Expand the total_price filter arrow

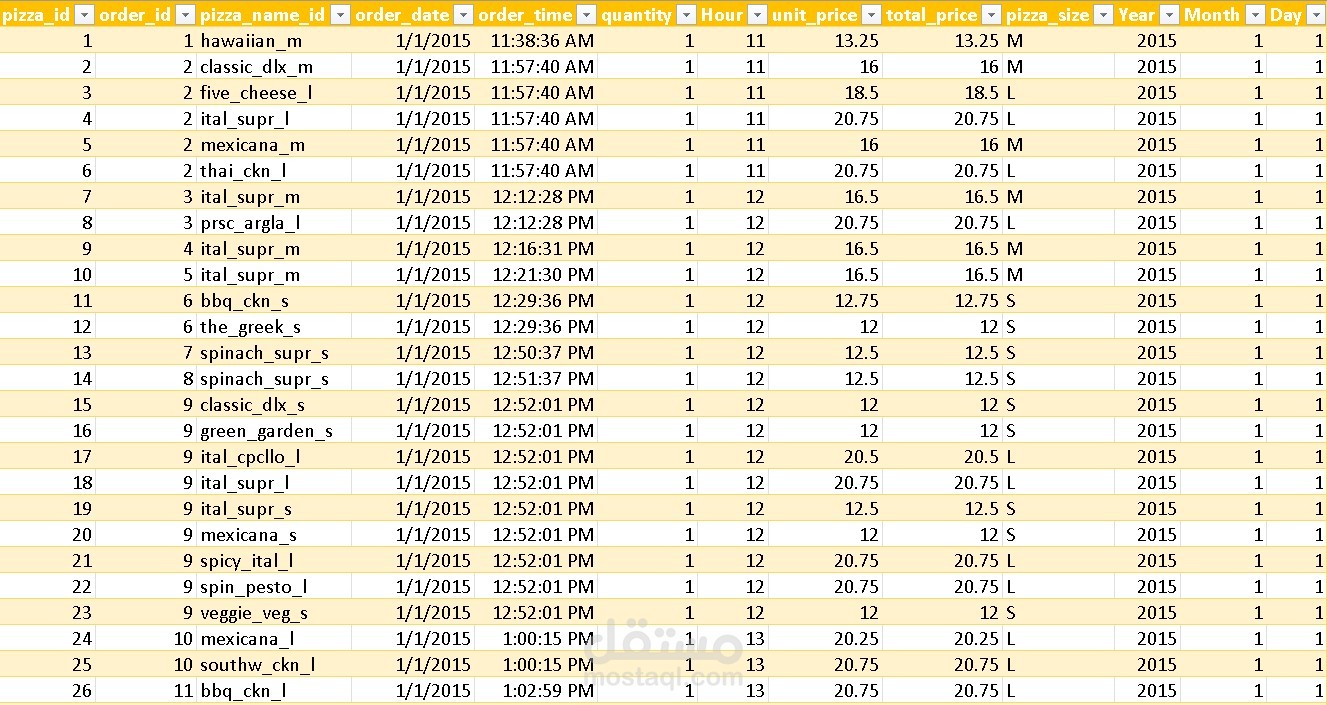click(x=991, y=15)
